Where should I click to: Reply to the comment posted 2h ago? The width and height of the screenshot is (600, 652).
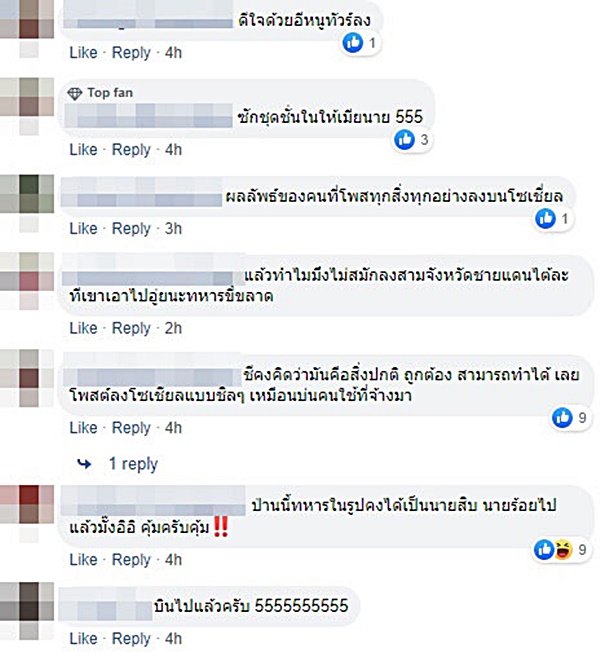click(x=131, y=328)
